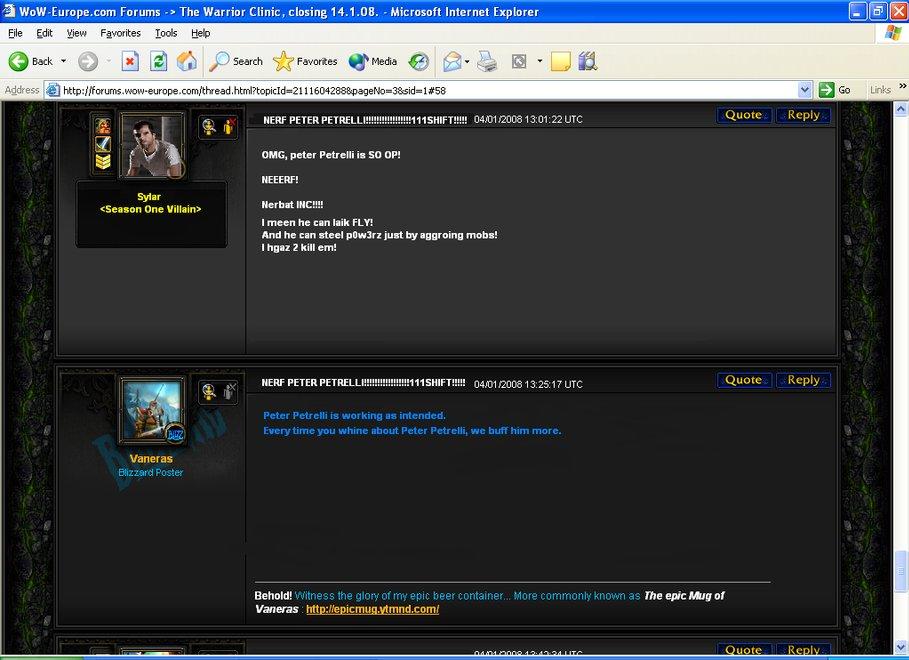
Task: Click the green Go button
Action: click(x=835, y=90)
